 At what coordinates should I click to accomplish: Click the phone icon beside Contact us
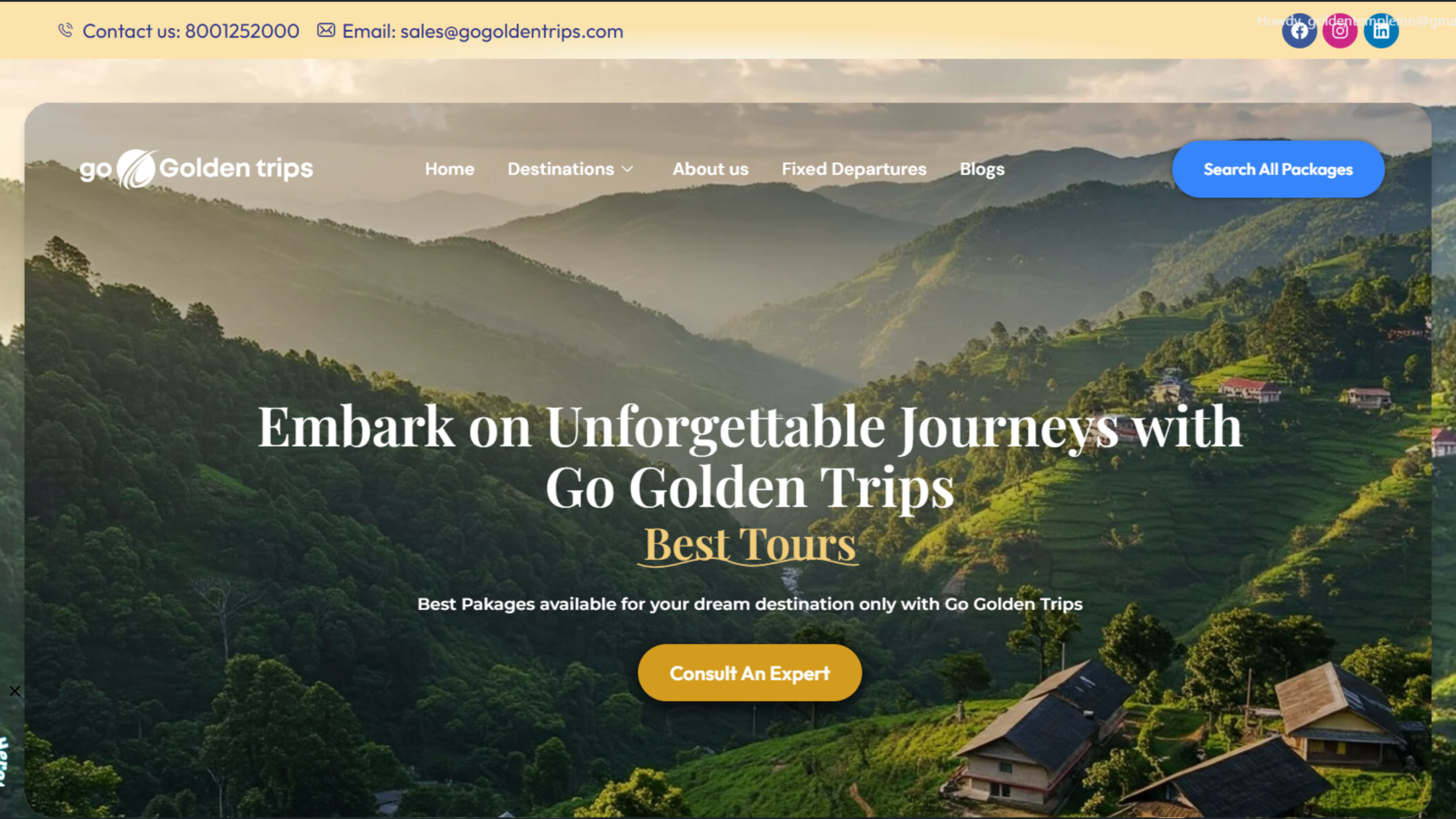(x=65, y=30)
